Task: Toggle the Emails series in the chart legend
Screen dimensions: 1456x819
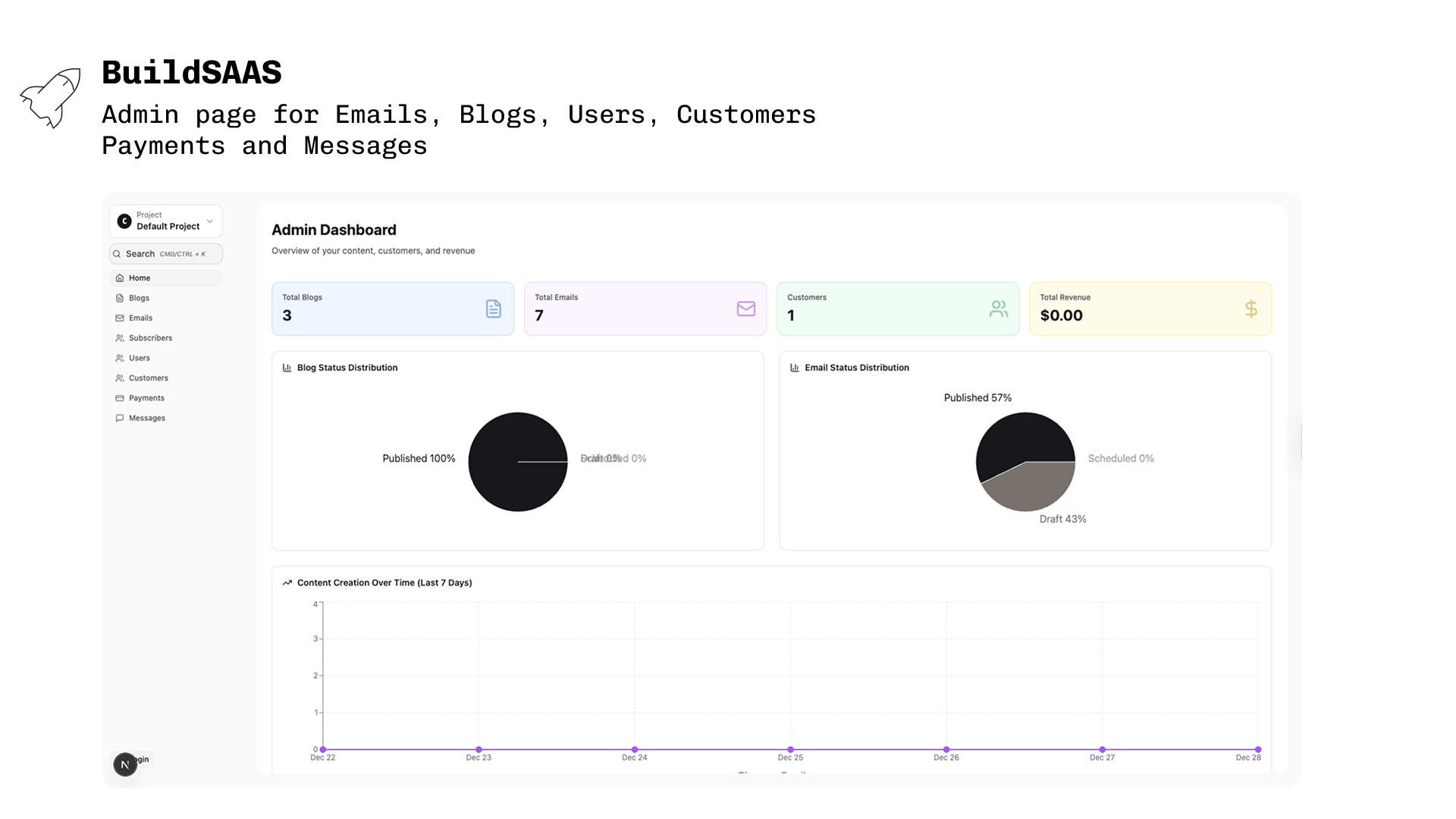Action: point(795,775)
